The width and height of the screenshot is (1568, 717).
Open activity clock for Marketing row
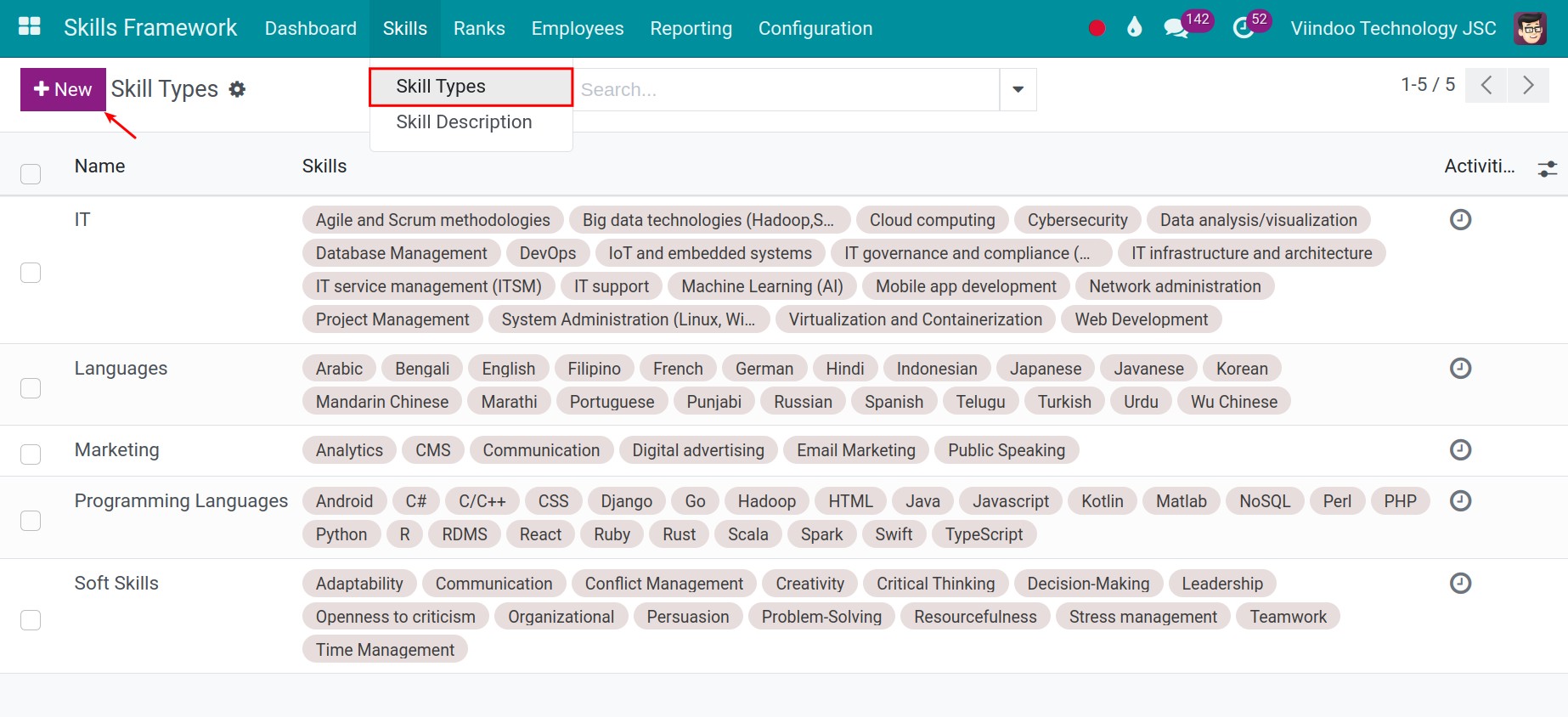(x=1460, y=449)
